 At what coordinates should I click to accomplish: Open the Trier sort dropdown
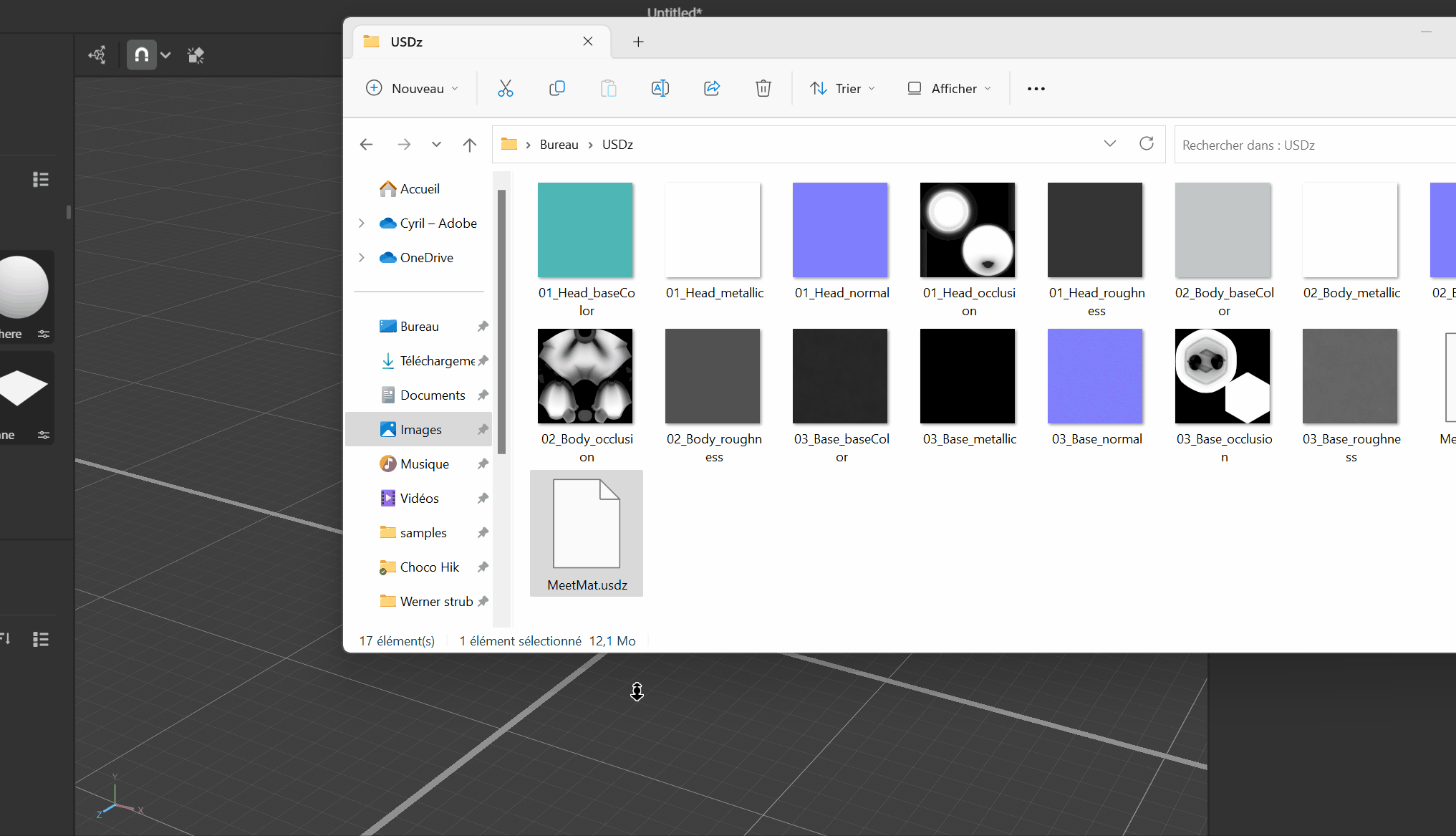(x=843, y=88)
